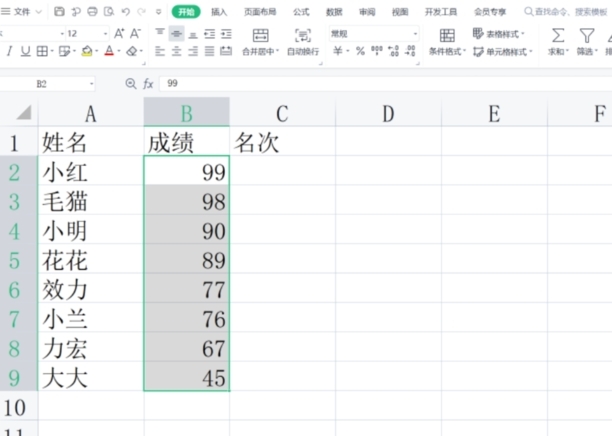Switch to the 视图 tab
Screen dimensions: 612x436
coord(400,12)
